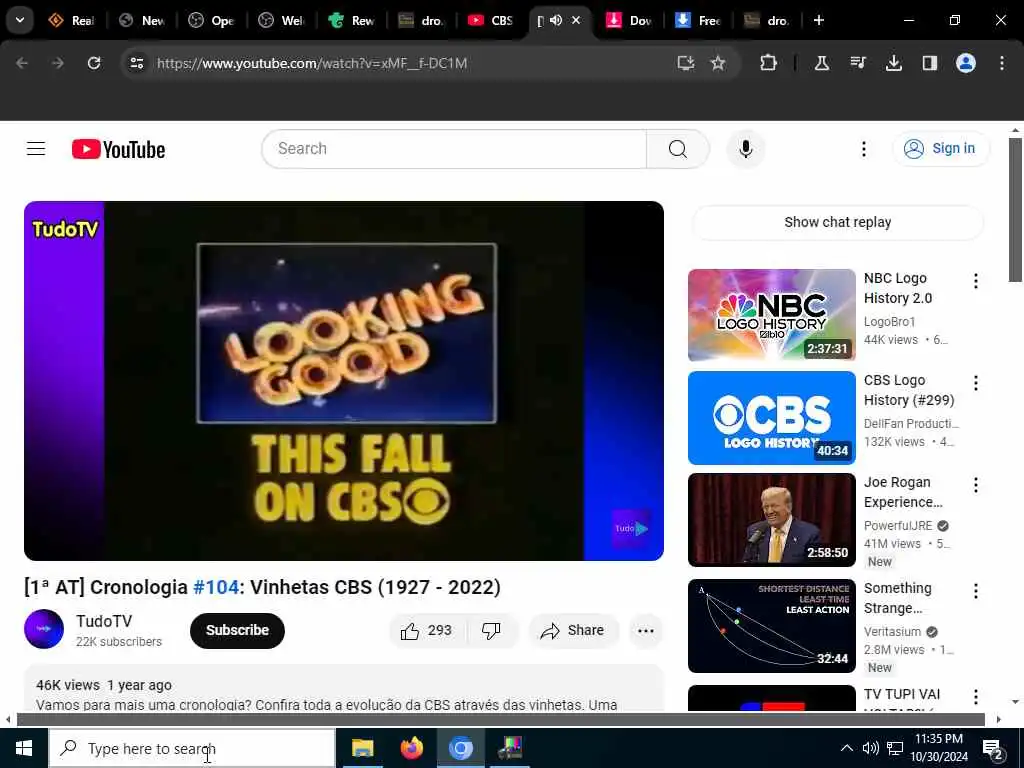Open the TudoTV channel name link
Viewport: 1024px width, 768px height.
[x=103, y=621]
